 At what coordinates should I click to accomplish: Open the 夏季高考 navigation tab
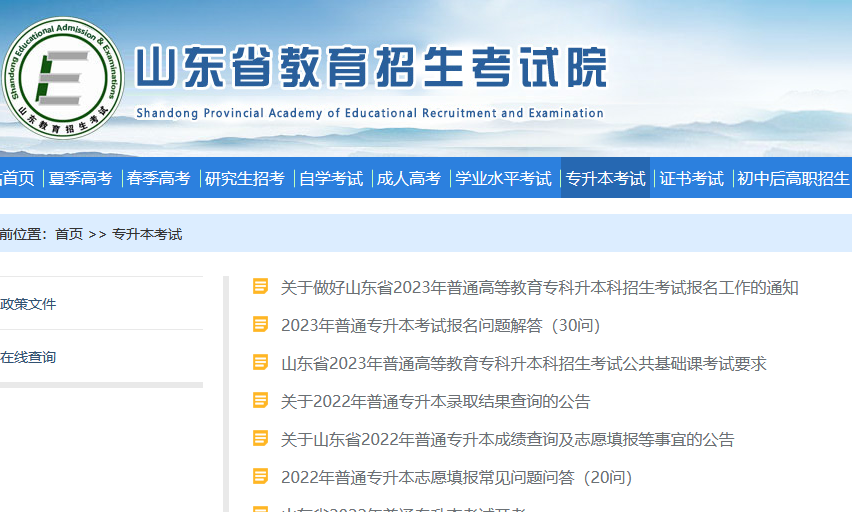click(x=80, y=178)
